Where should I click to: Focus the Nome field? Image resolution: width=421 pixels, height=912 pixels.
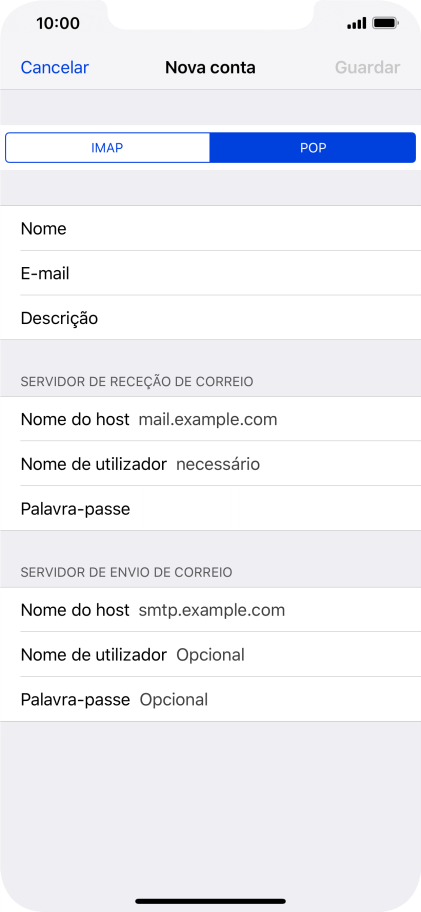(210, 229)
